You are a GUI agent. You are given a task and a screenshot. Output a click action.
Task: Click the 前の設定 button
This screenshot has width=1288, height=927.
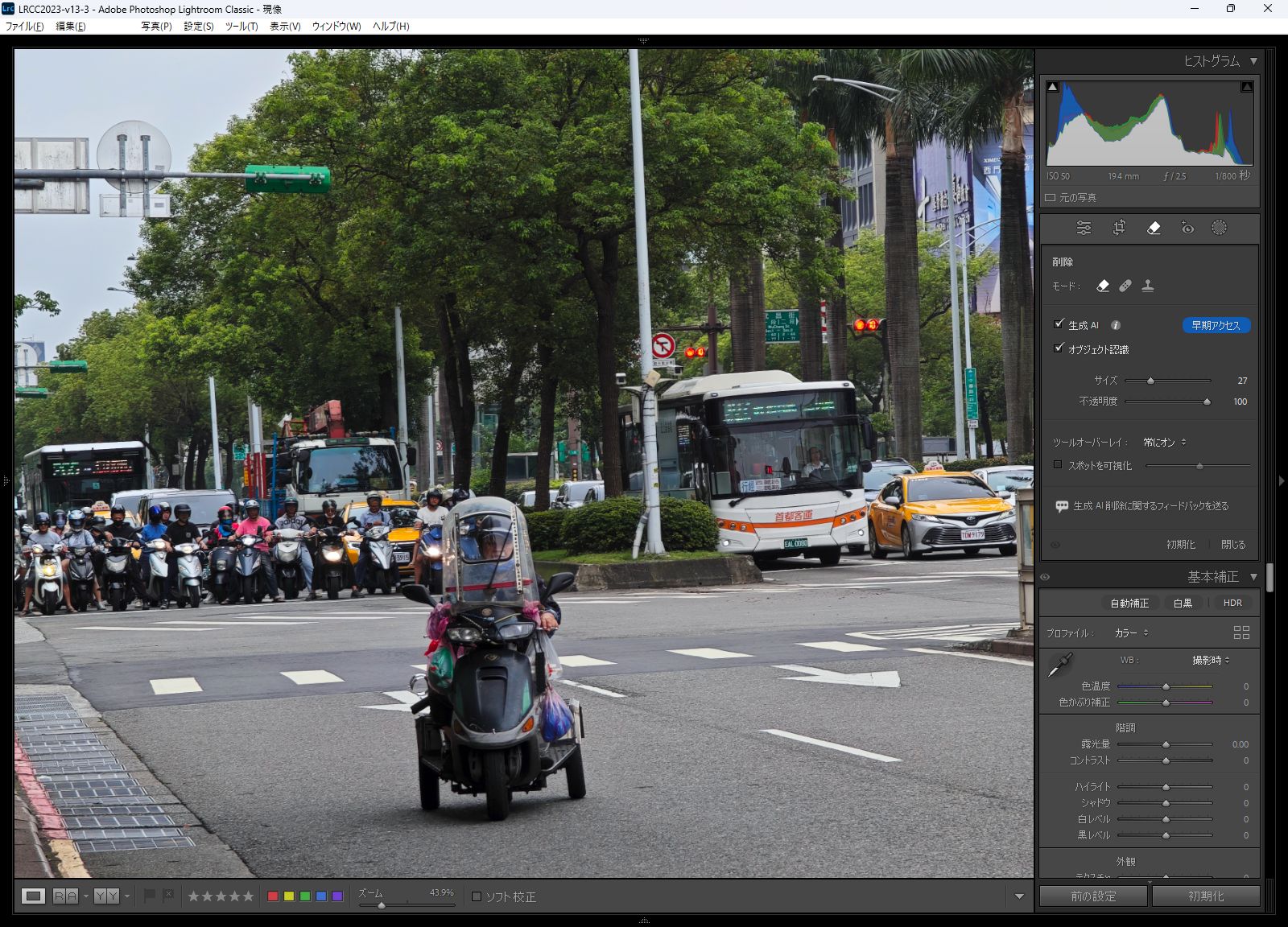click(1092, 896)
